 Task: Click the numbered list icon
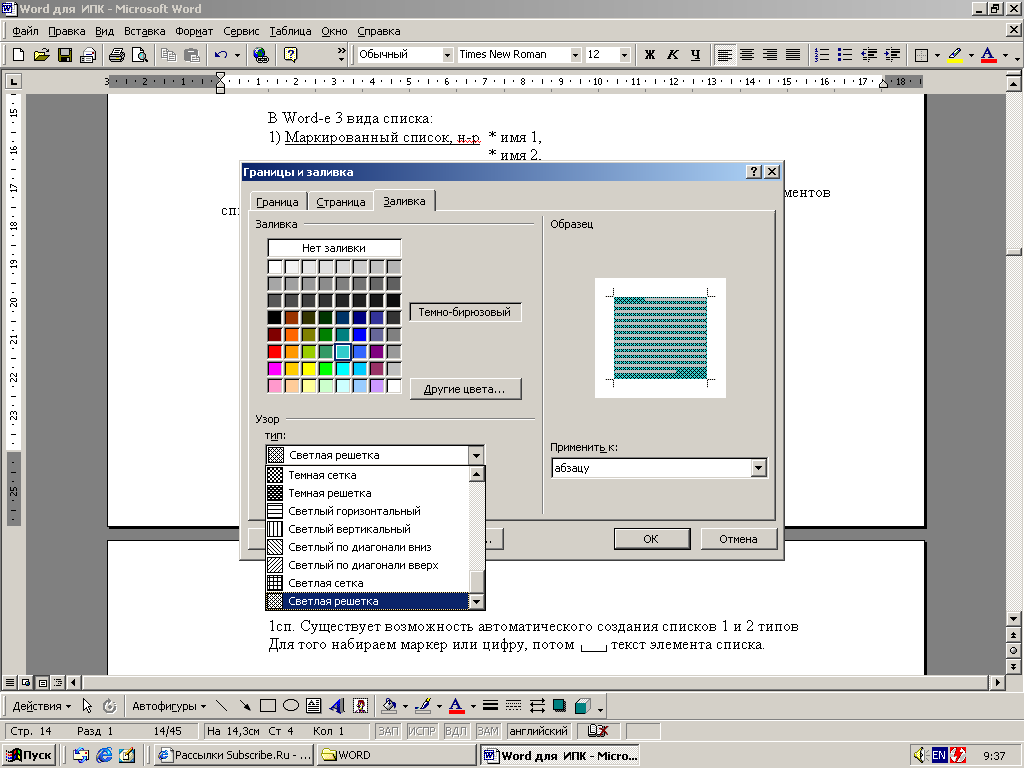tap(822, 55)
